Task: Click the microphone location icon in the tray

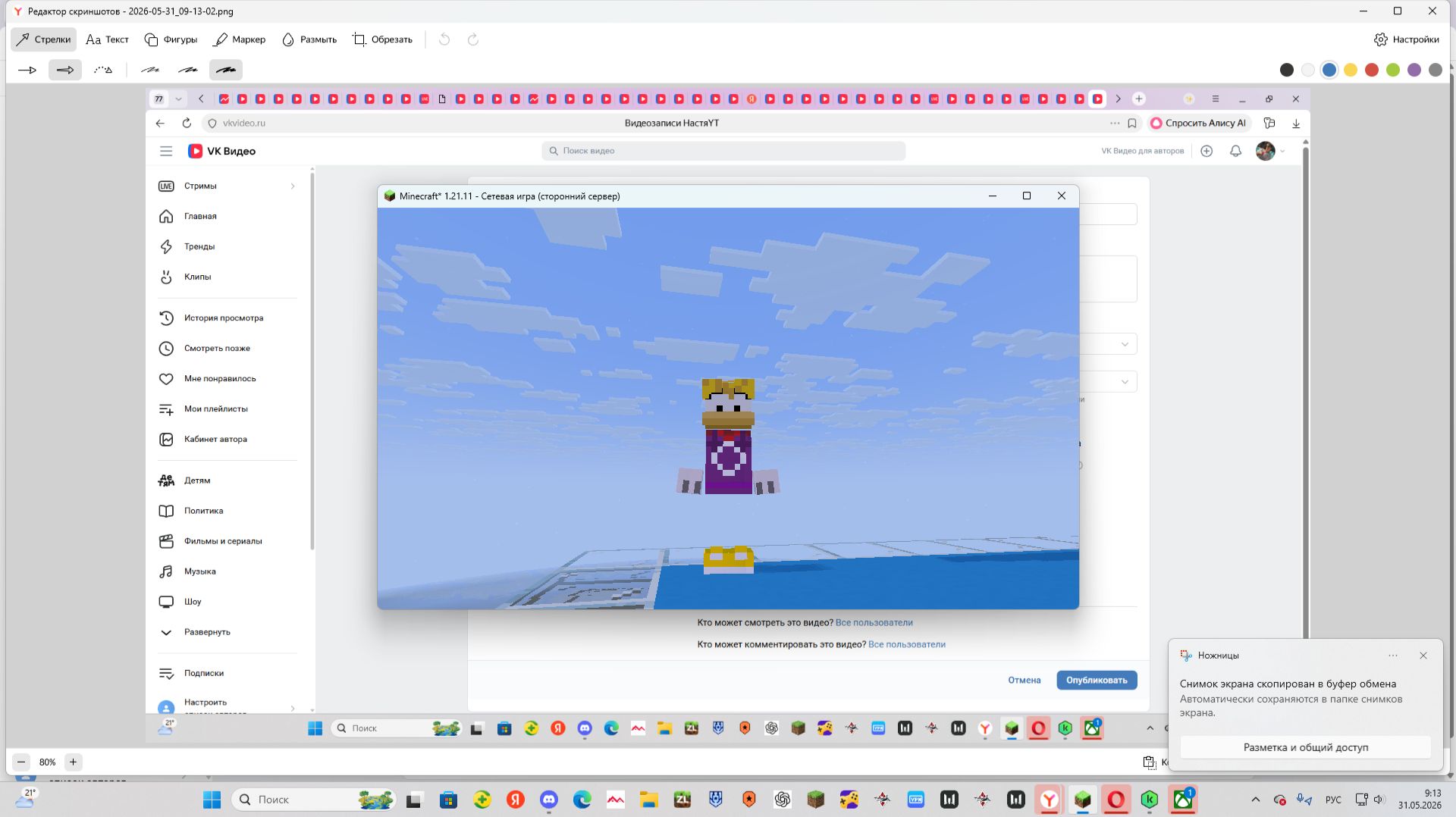Action: (x=1304, y=800)
